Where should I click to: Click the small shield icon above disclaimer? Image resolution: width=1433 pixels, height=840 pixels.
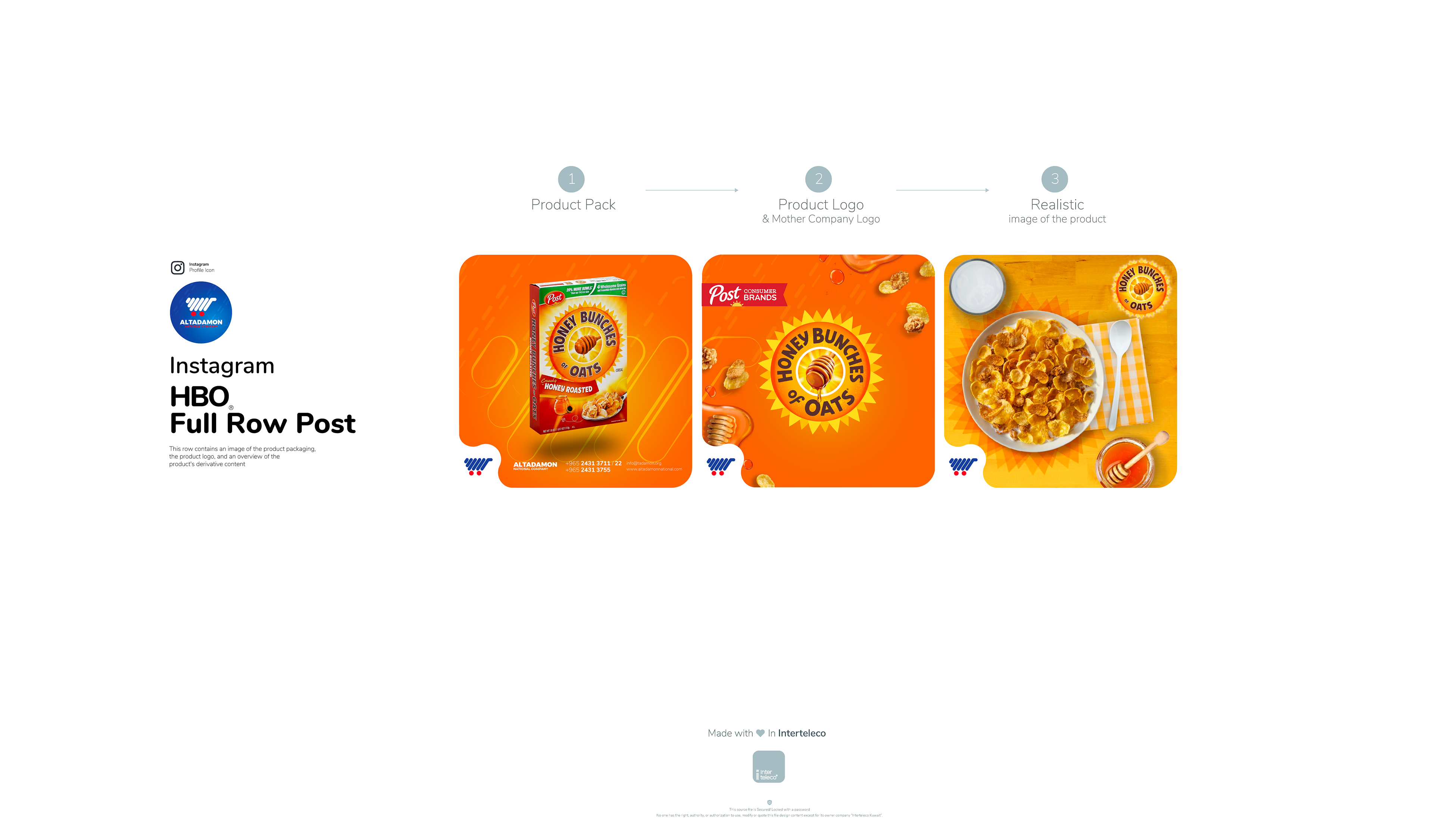point(769,802)
